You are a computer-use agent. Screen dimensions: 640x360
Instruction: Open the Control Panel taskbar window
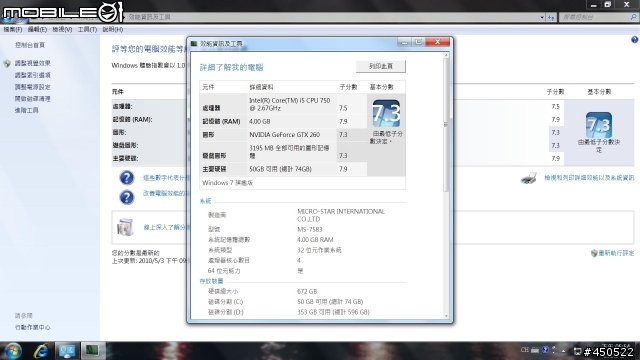[x=67, y=351]
